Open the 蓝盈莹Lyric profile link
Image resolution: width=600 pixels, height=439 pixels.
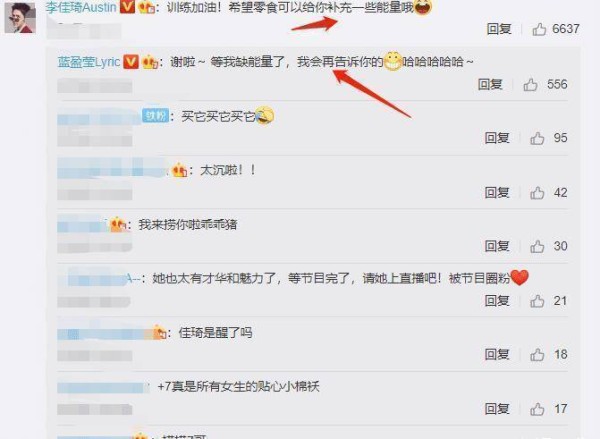coord(89,62)
